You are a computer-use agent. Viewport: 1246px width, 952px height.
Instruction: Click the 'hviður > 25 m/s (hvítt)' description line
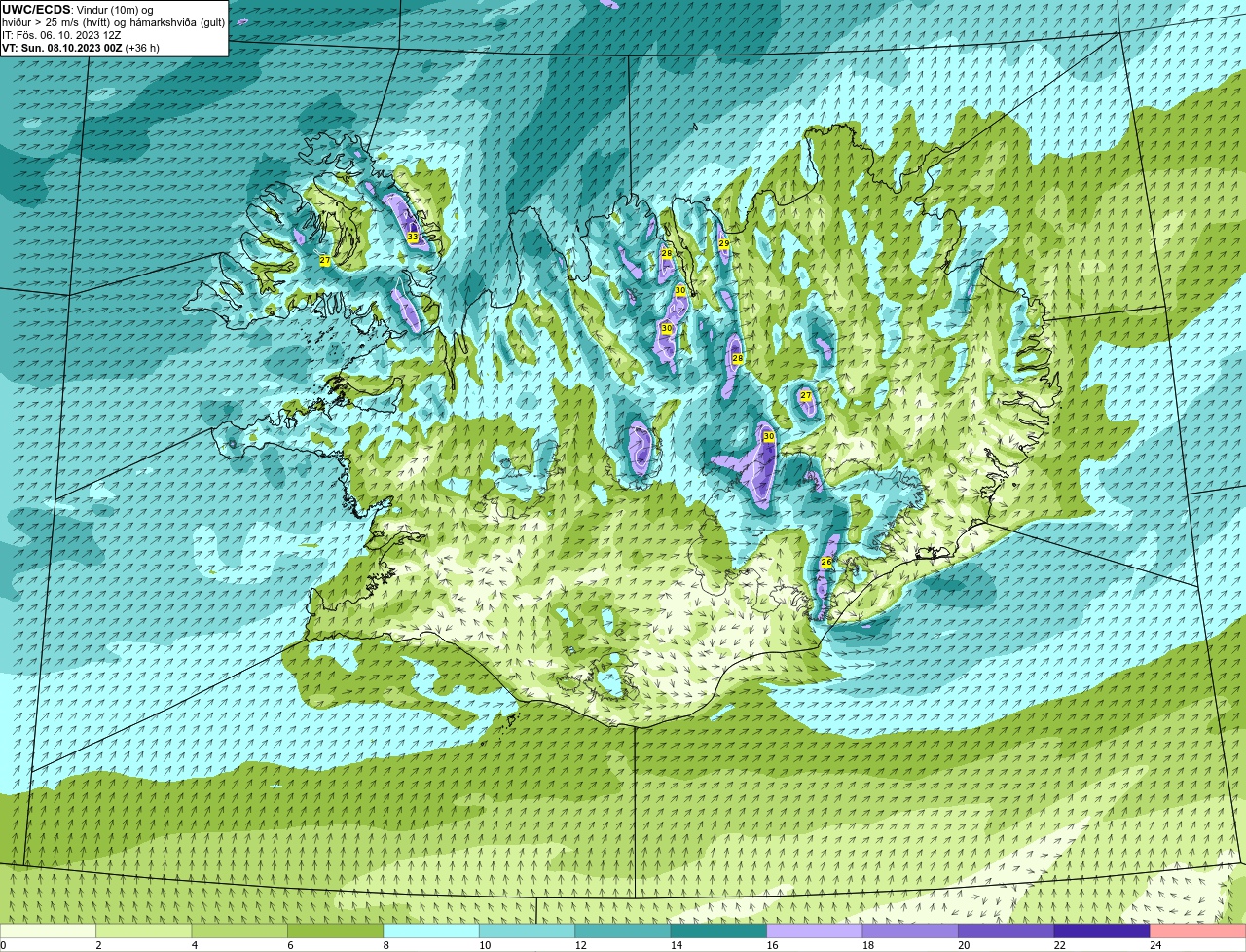click(113, 22)
